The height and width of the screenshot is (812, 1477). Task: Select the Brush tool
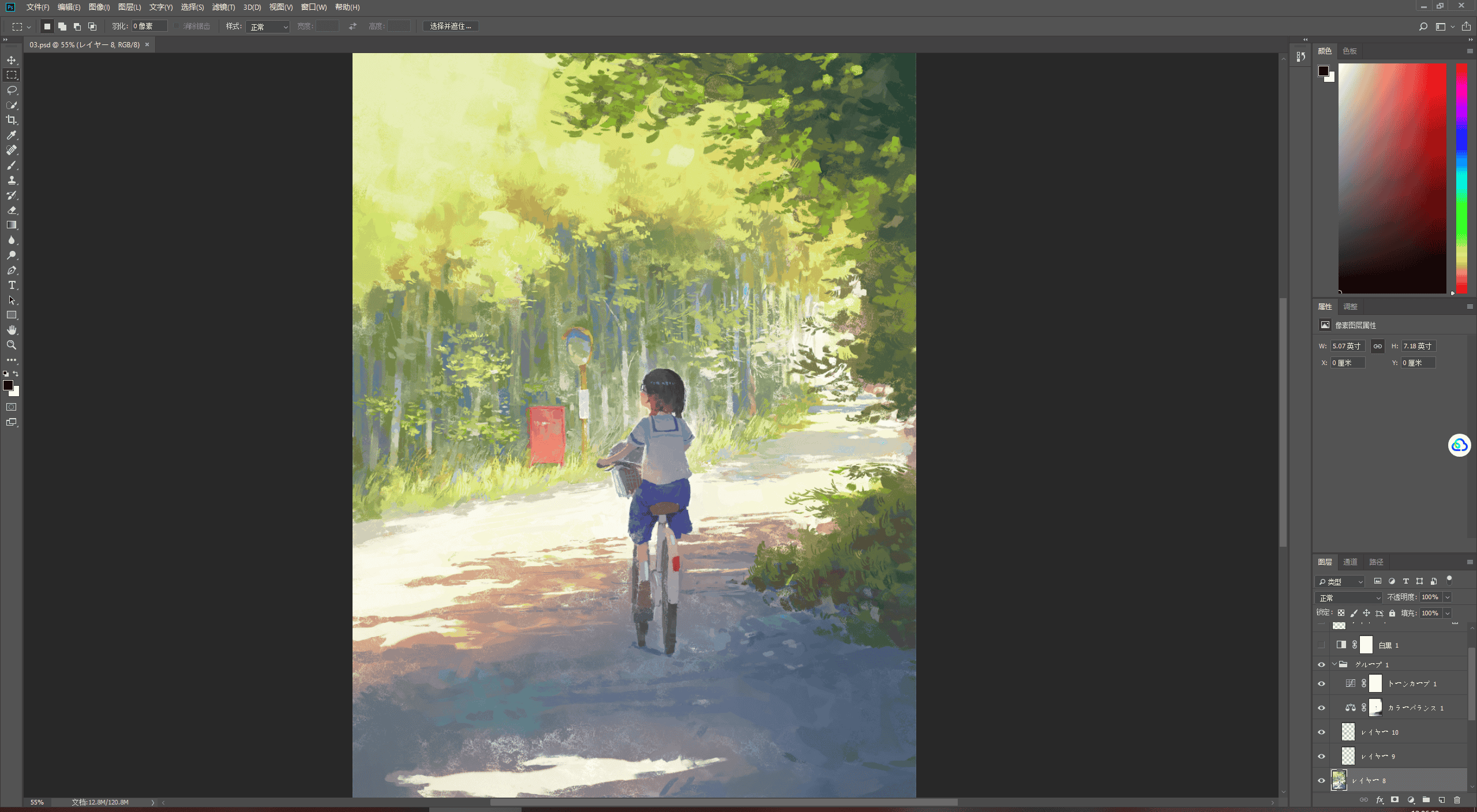click(12, 165)
